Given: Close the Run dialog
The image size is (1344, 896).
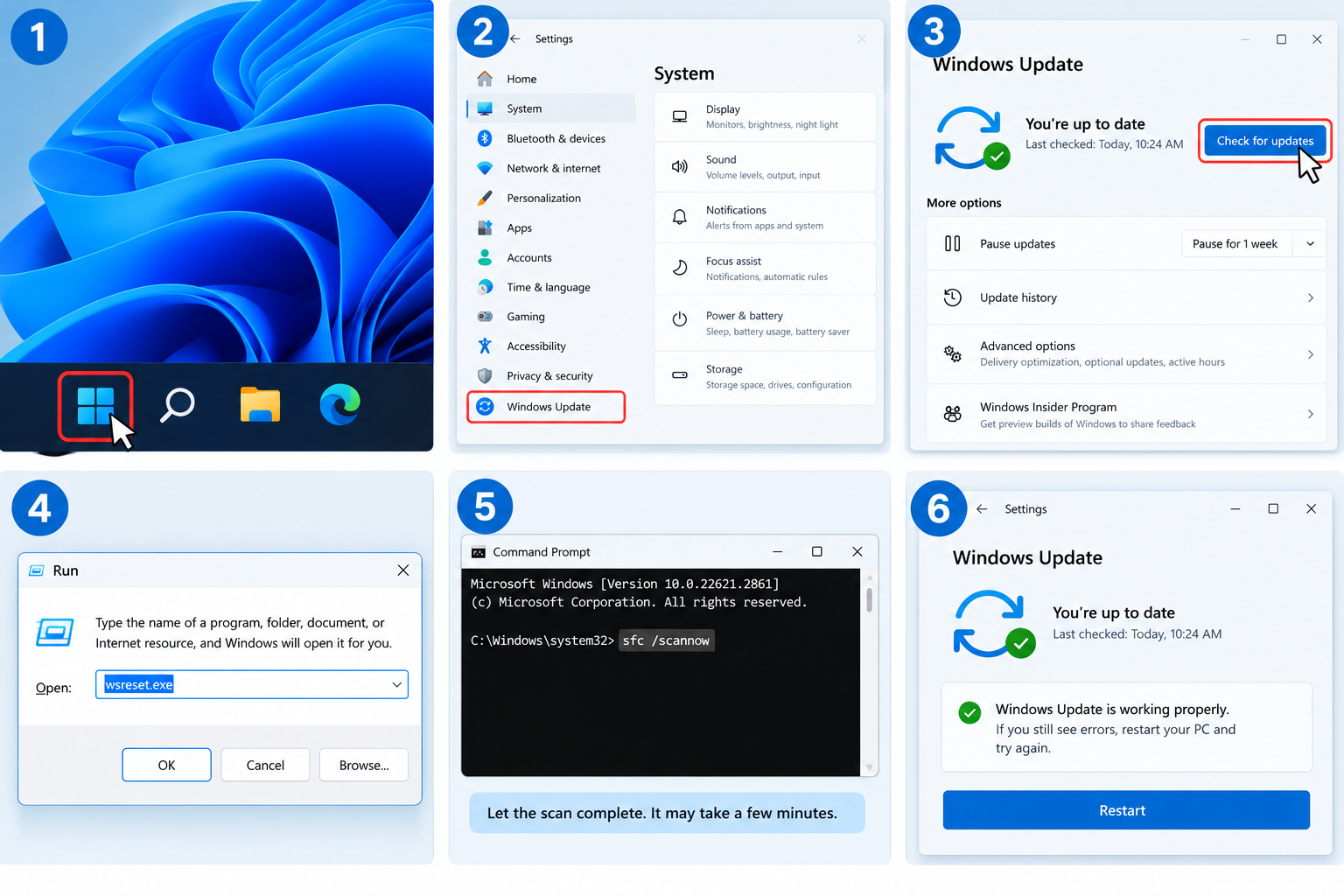Looking at the screenshot, I should click(x=403, y=570).
